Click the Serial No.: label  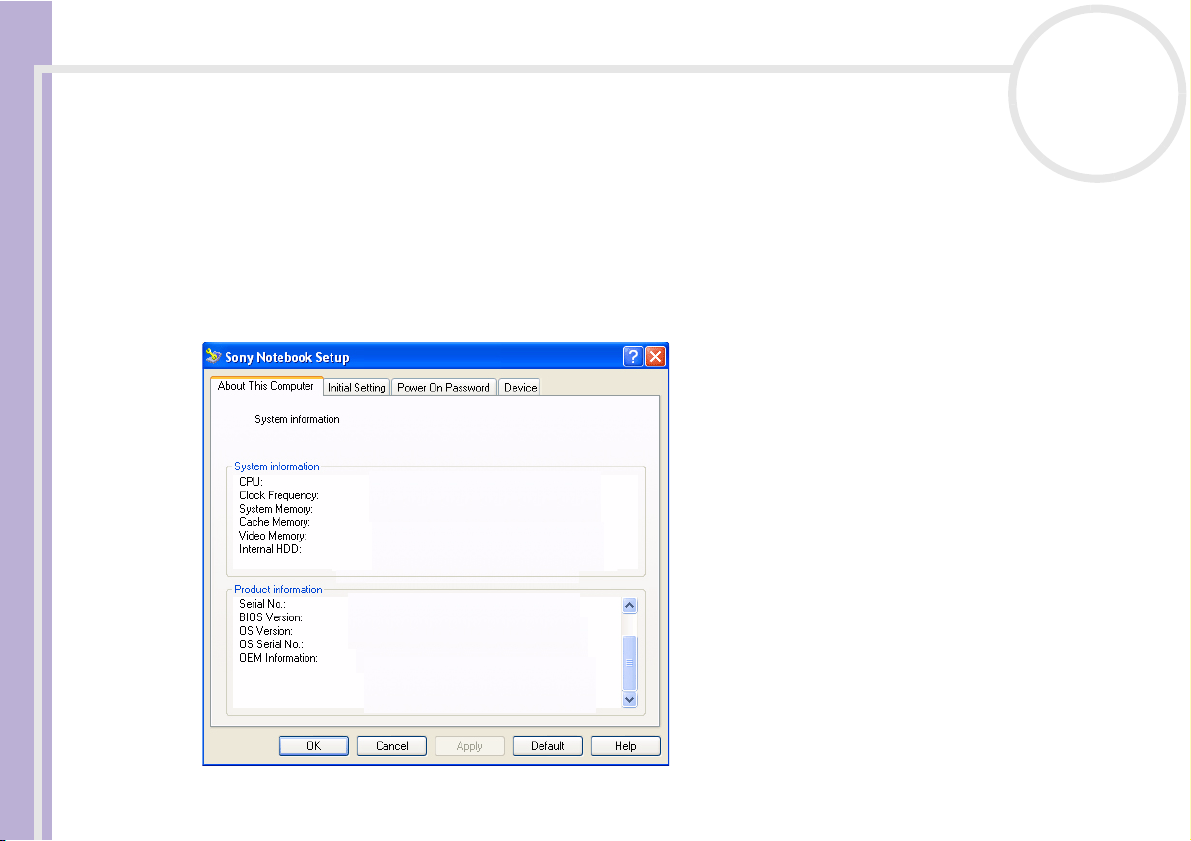[263, 604]
